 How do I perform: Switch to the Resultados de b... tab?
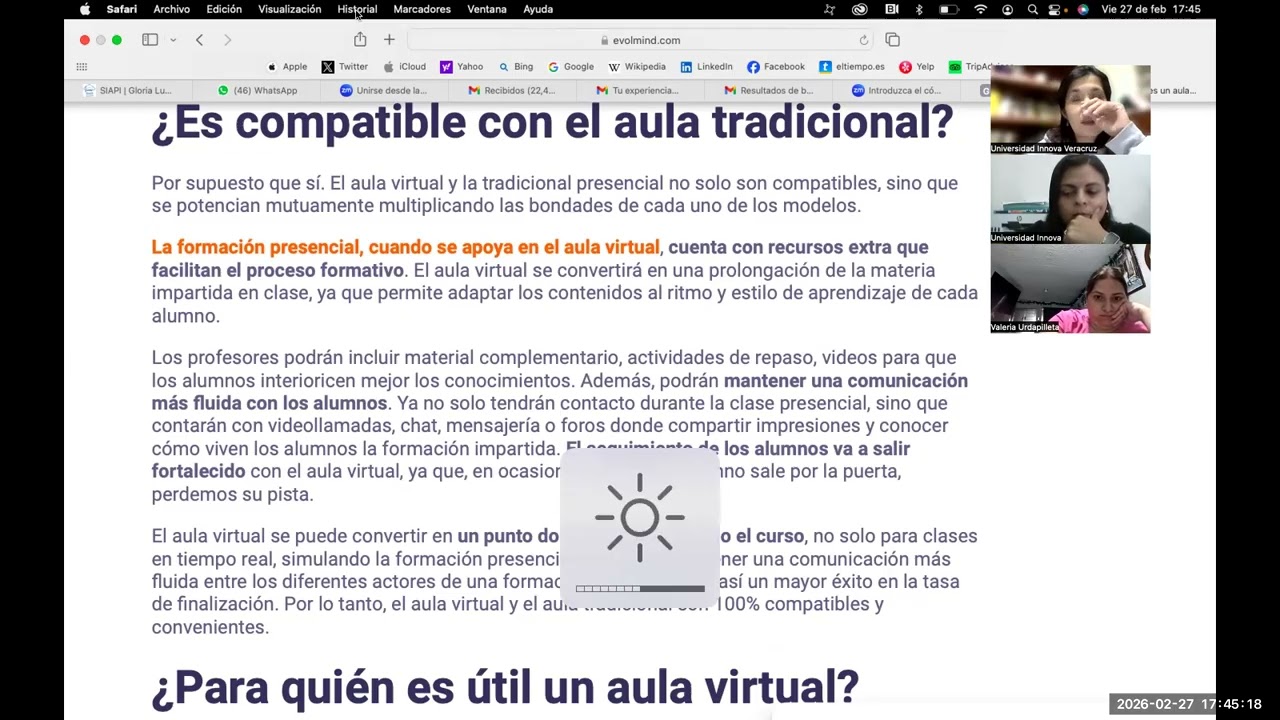pyautogui.click(x=768, y=90)
